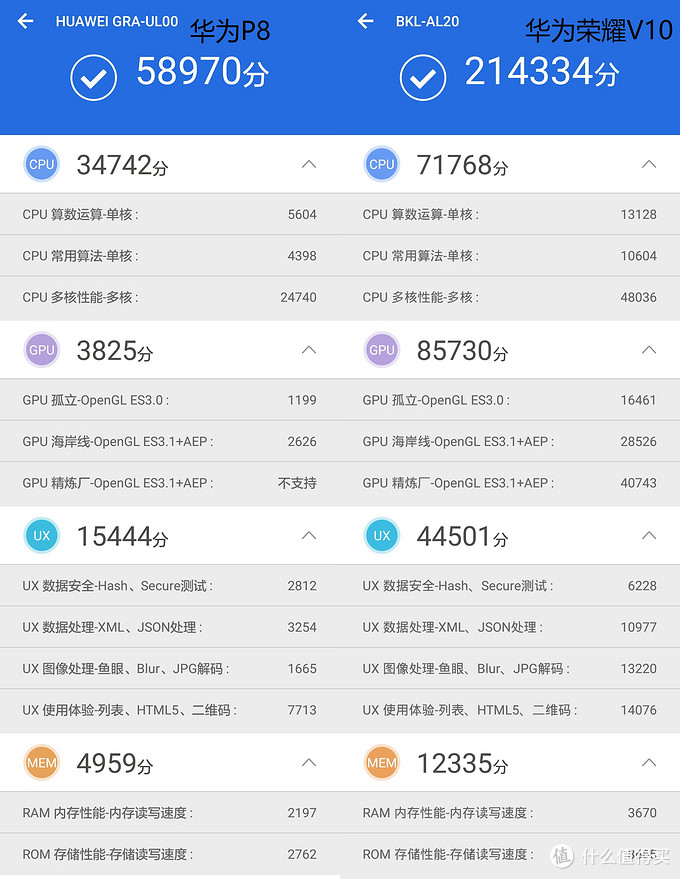Select UX 图像处理 value 13220
Screen dimensions: 680x879
pos(639,668)
